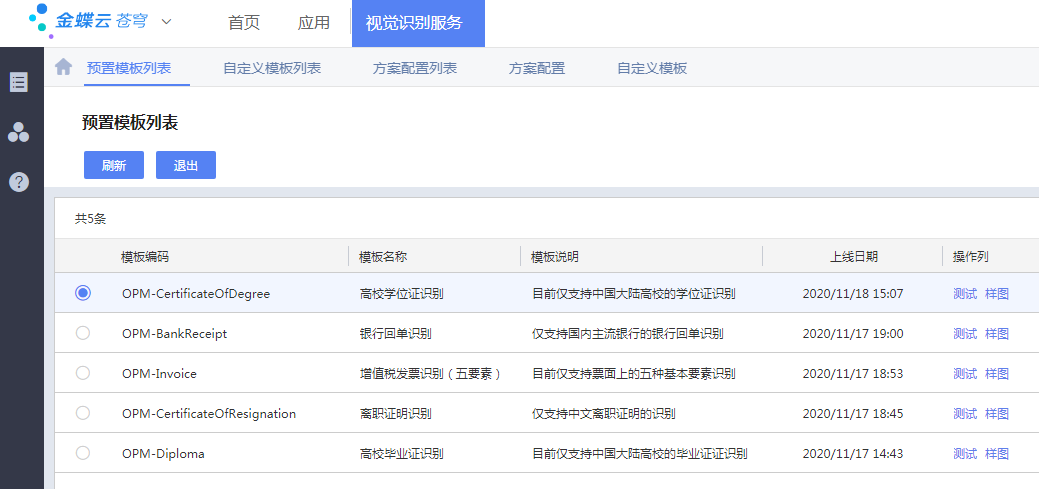Click the 2020/11/17 14:43 date cell
The image size is (1039, 489).
(x=853, y=454)
